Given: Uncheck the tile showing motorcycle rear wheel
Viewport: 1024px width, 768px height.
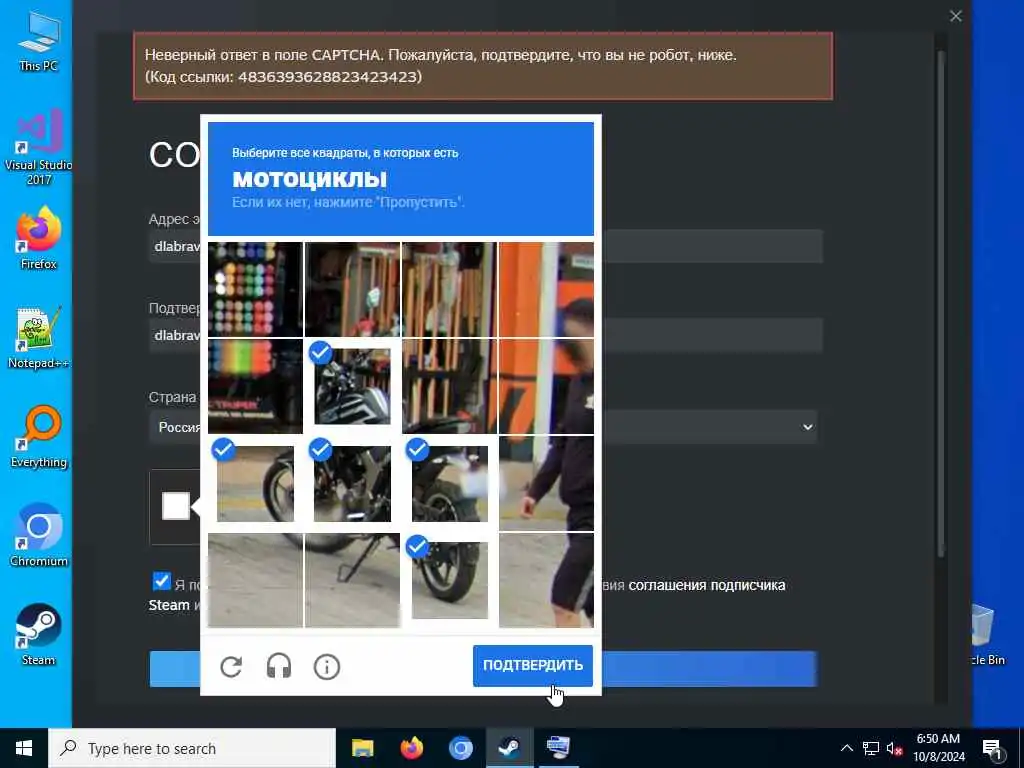Looking at the screenshot, I should point(449,580).
